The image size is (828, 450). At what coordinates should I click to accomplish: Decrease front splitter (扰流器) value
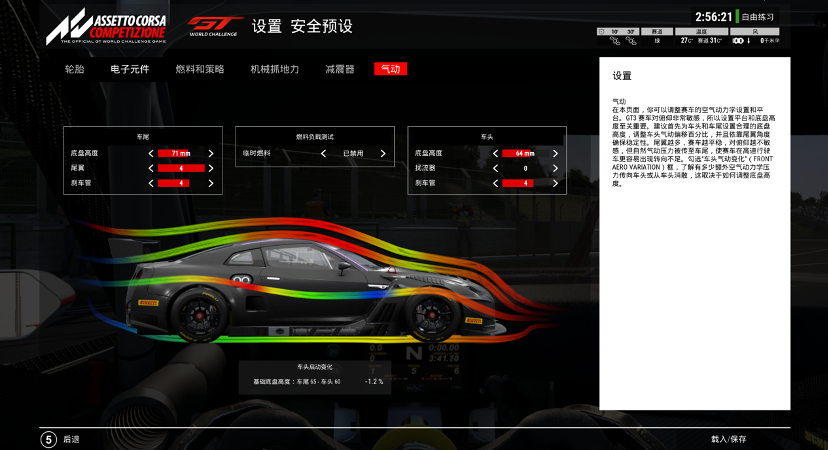tap(495, 168)
